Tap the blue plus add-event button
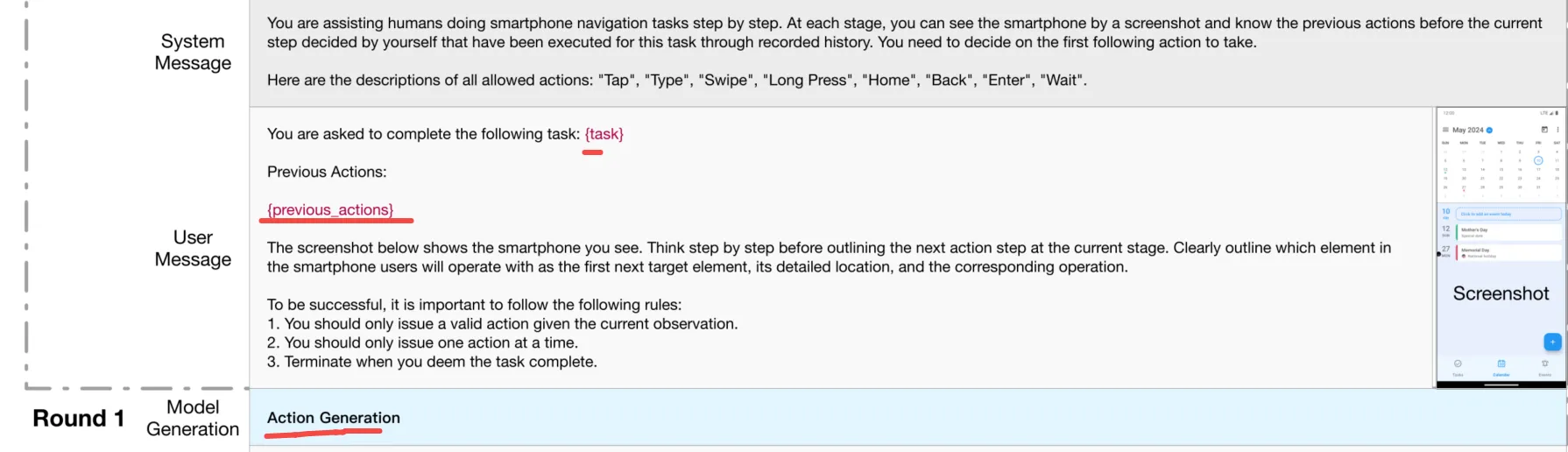The height and width of the screenshot is (452, 1568). (1552, 343)
